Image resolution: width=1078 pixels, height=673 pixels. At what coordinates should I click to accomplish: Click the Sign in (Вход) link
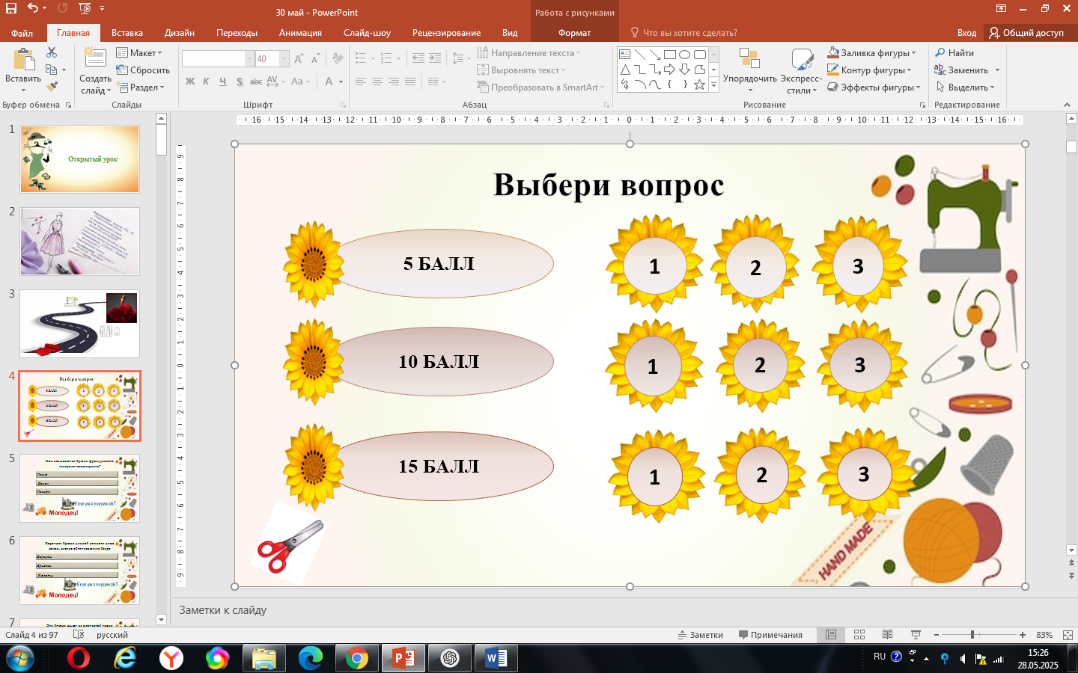pos(966,32)
